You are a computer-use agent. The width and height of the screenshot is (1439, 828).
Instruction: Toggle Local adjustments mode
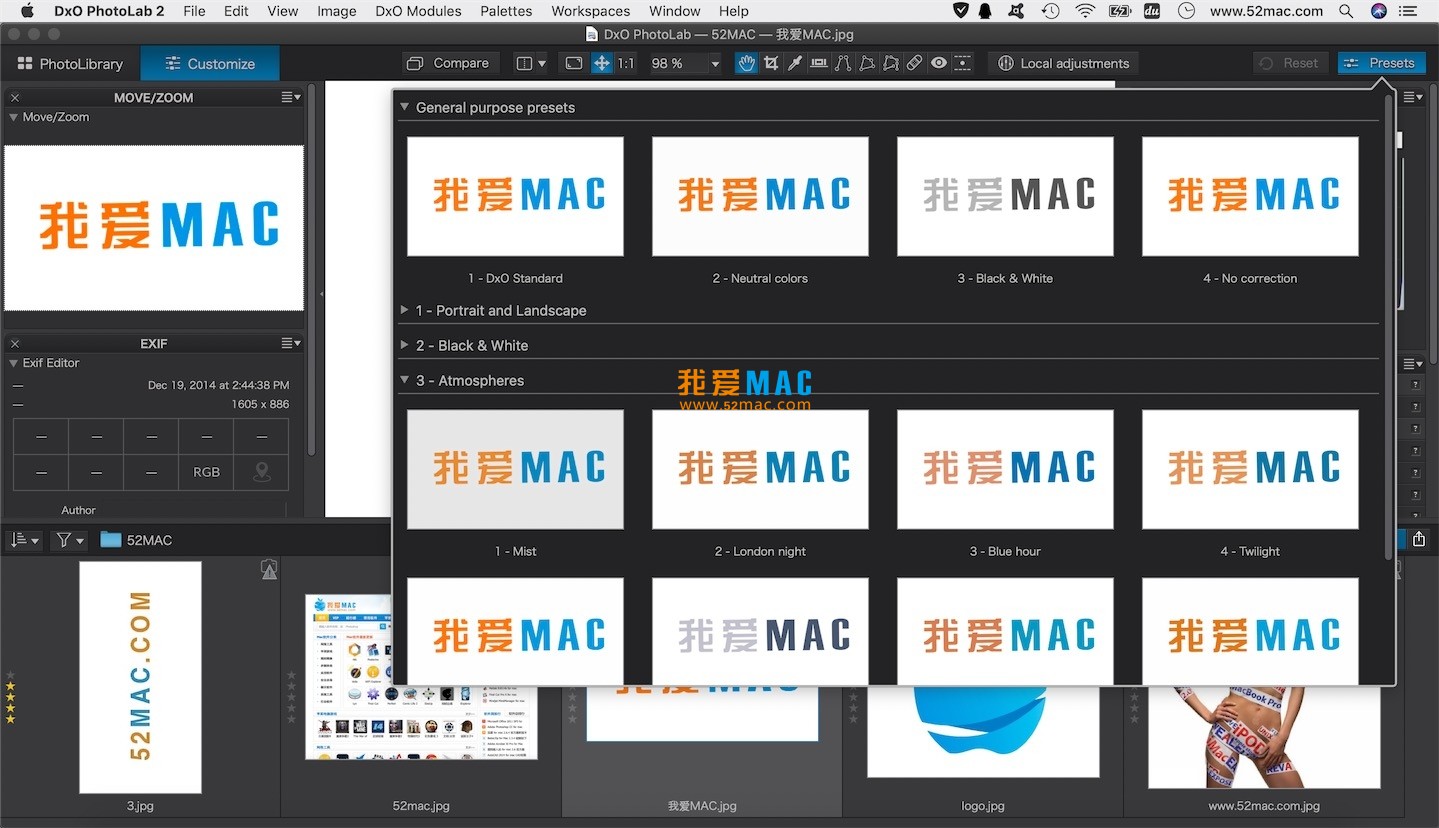tap(1063, 63)
